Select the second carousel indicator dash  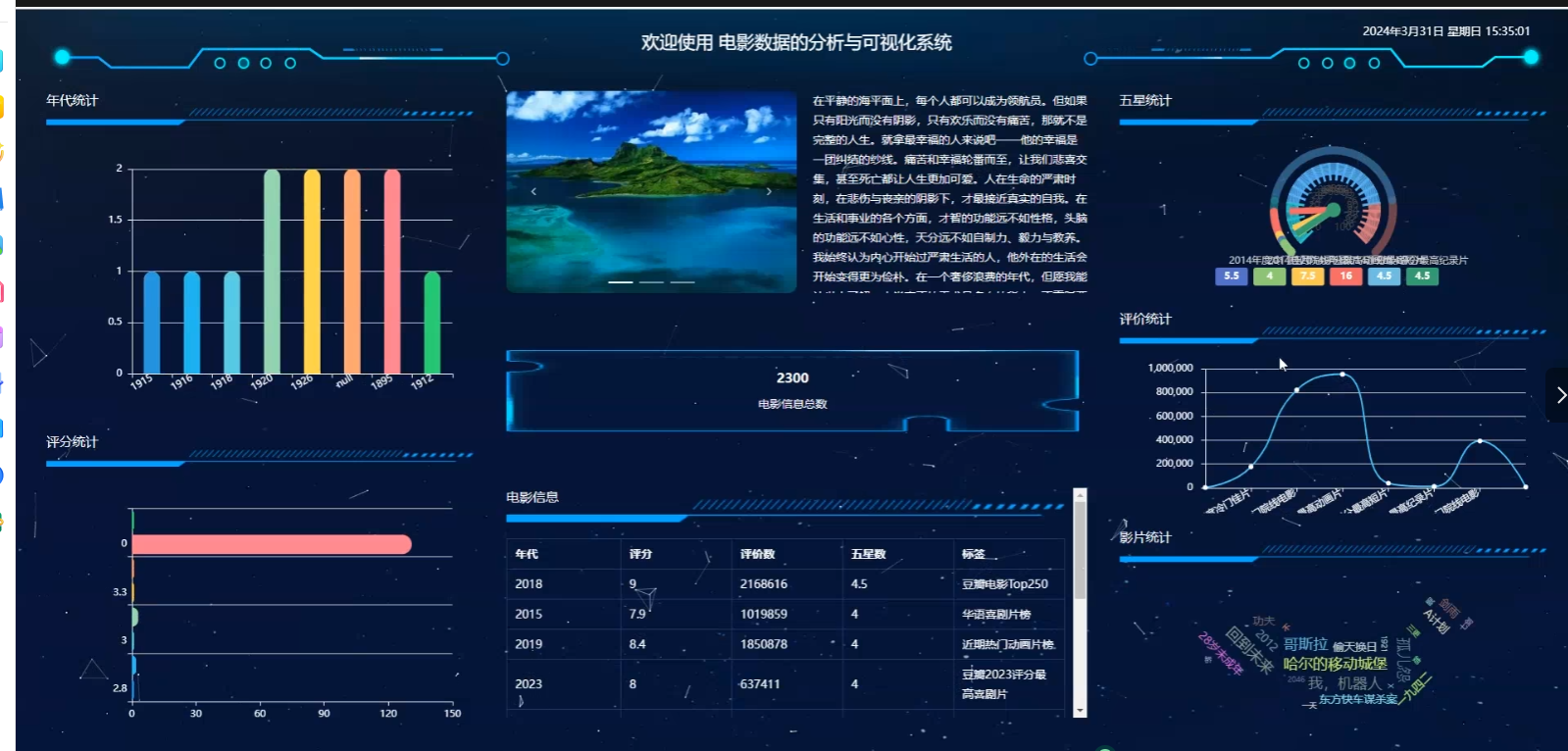(651, 281)
